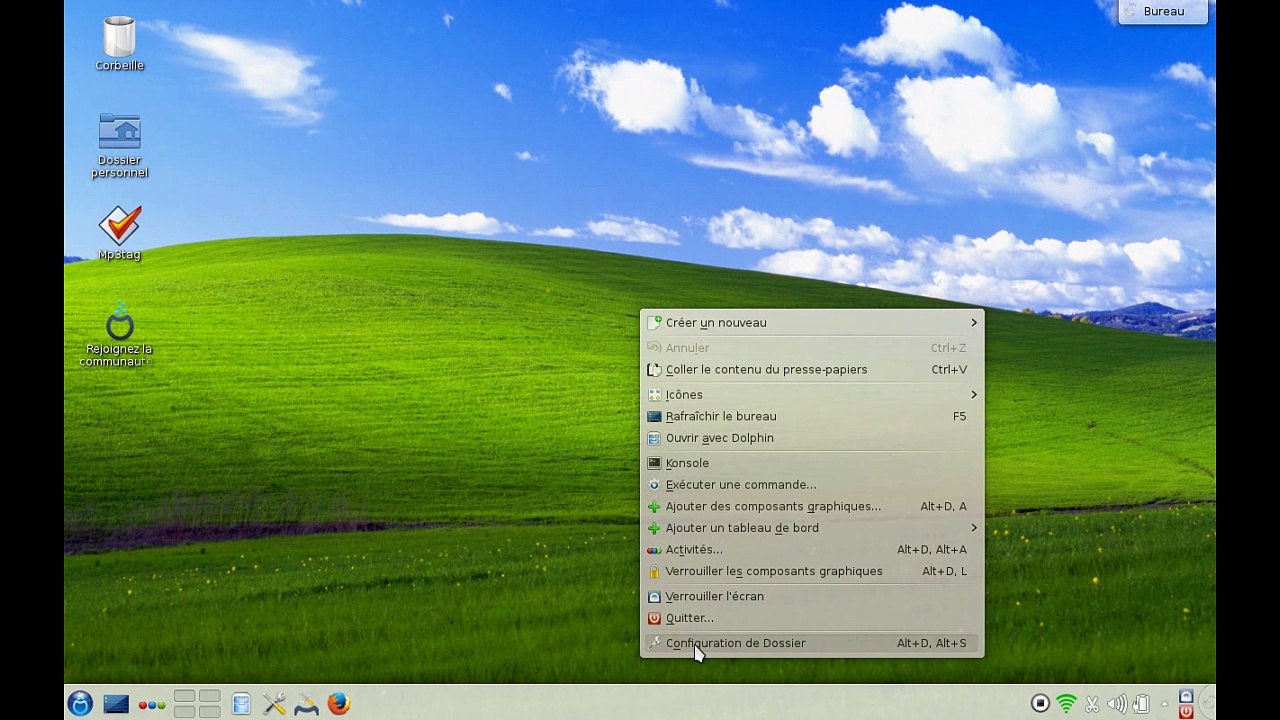Click the show desktop icon in taskbar
This screenshot has width=1280, height=720.
[116, 704]
